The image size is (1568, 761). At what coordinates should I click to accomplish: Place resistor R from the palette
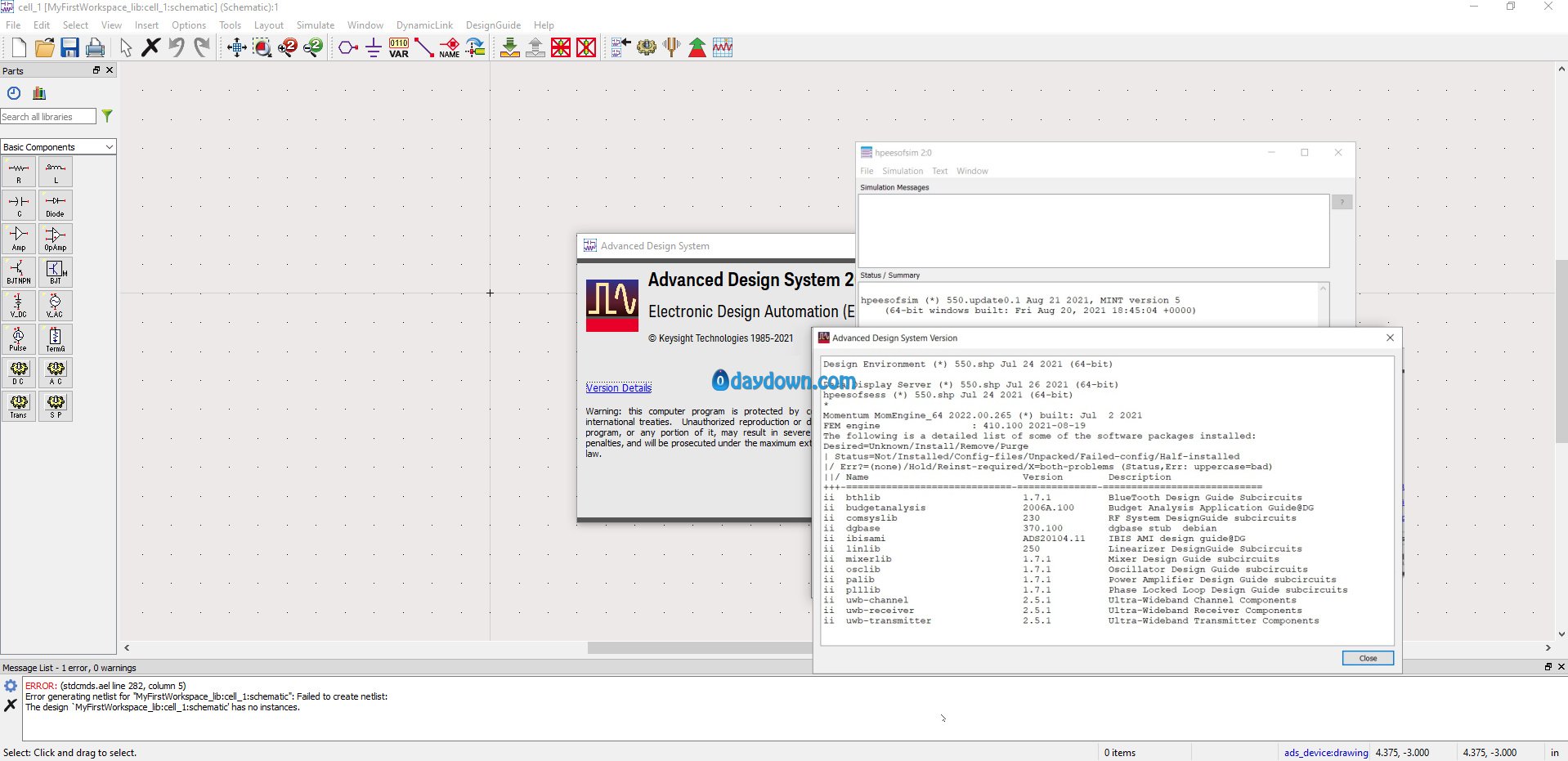click(19, 172)
